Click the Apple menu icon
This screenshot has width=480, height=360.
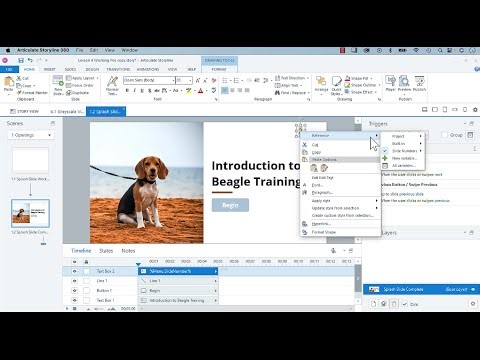pos(8,50)
